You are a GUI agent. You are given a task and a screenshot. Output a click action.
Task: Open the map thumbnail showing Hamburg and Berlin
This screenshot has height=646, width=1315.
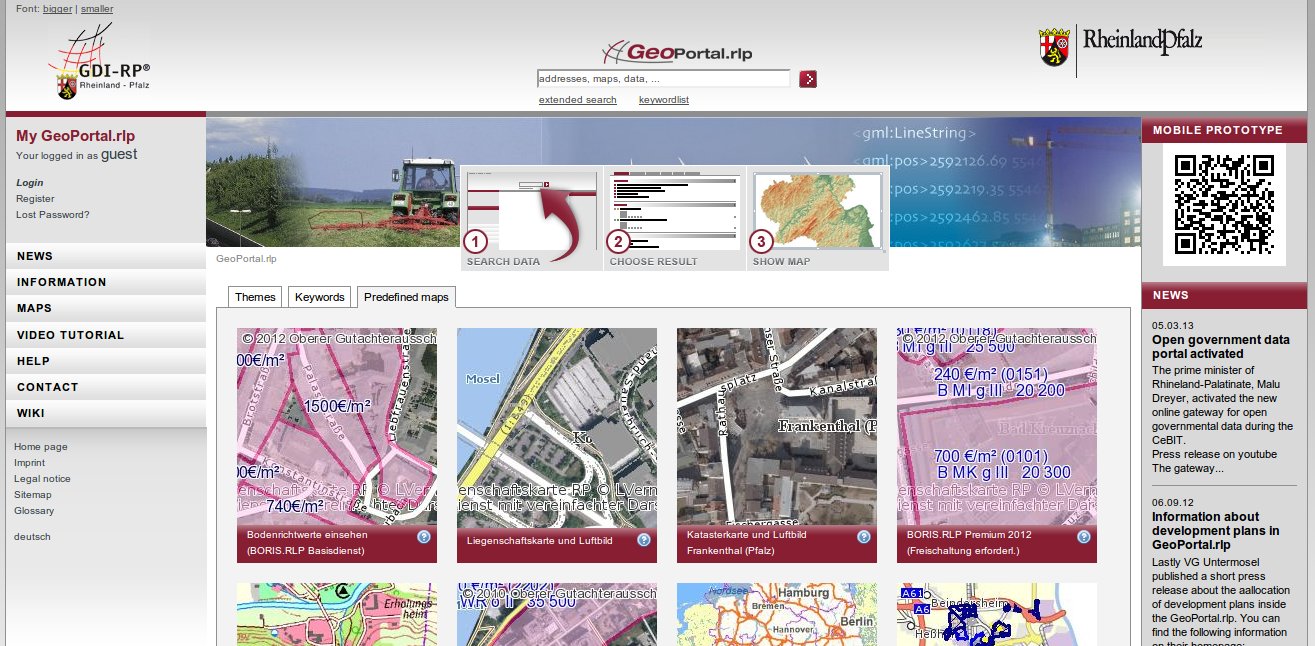[777, 614]
